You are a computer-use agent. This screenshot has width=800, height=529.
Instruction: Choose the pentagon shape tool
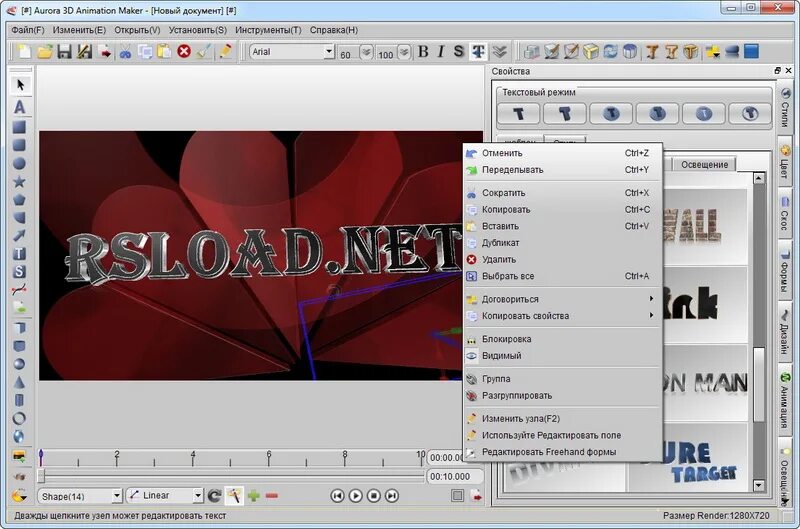coord(19,199)
